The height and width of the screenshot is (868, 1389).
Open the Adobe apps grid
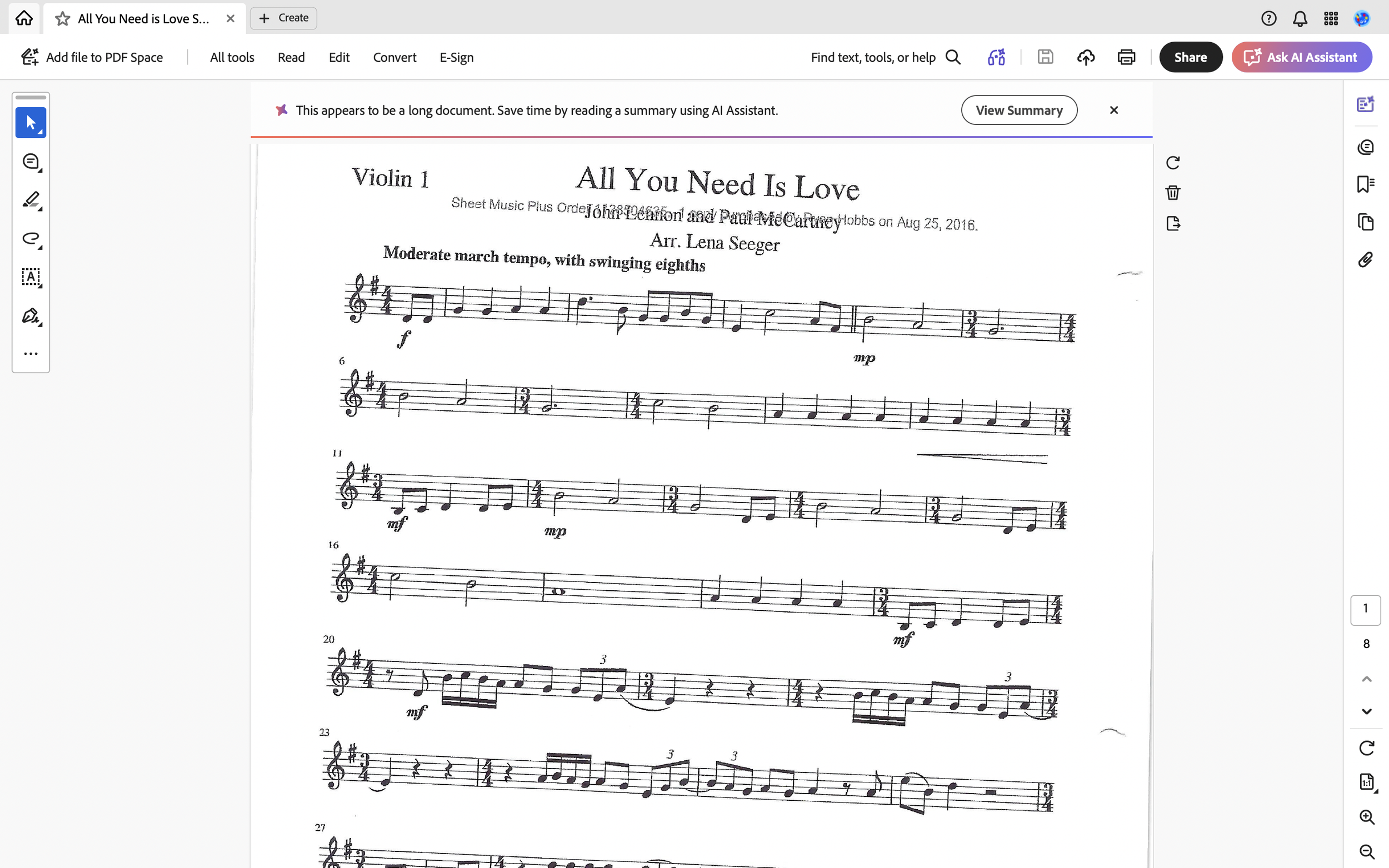1331,18
